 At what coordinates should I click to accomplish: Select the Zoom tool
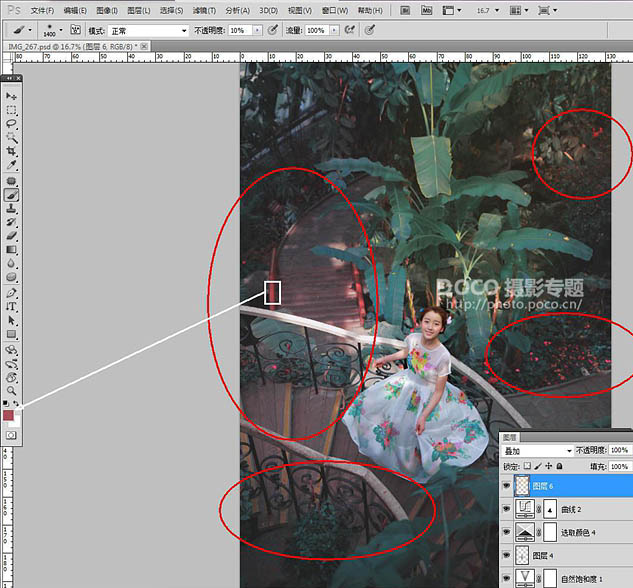point(11,391)
